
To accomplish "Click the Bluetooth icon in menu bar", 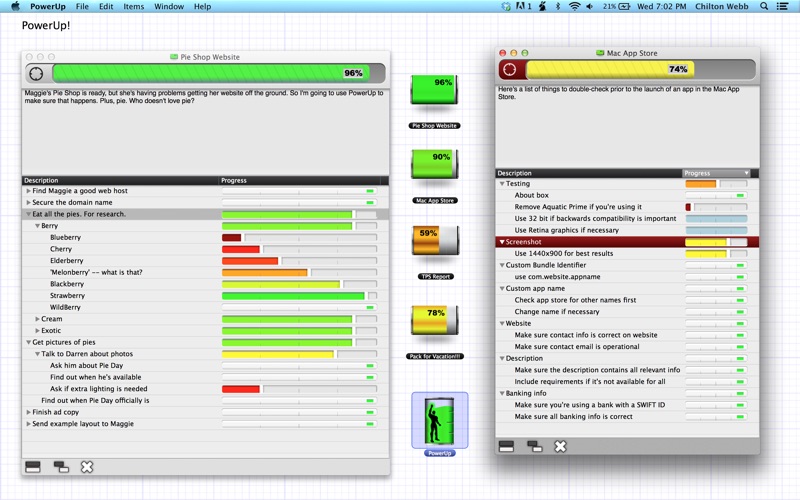I will [558, 6].
